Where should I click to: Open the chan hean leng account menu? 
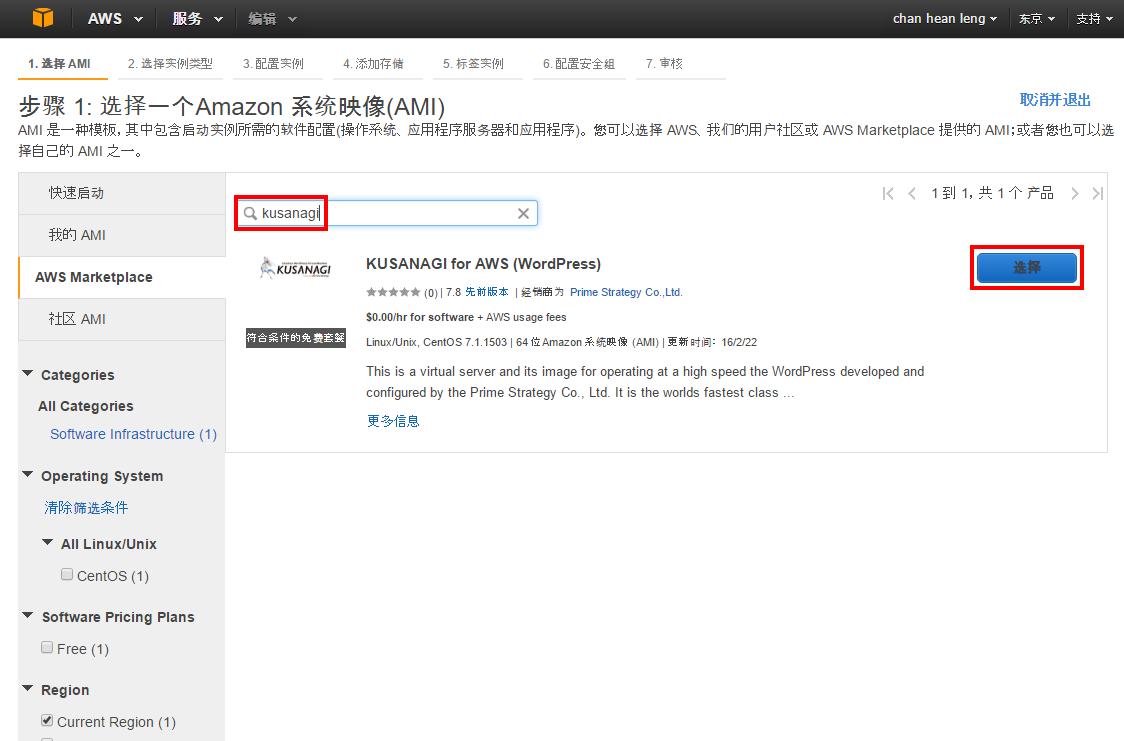(x=945, y=19)
